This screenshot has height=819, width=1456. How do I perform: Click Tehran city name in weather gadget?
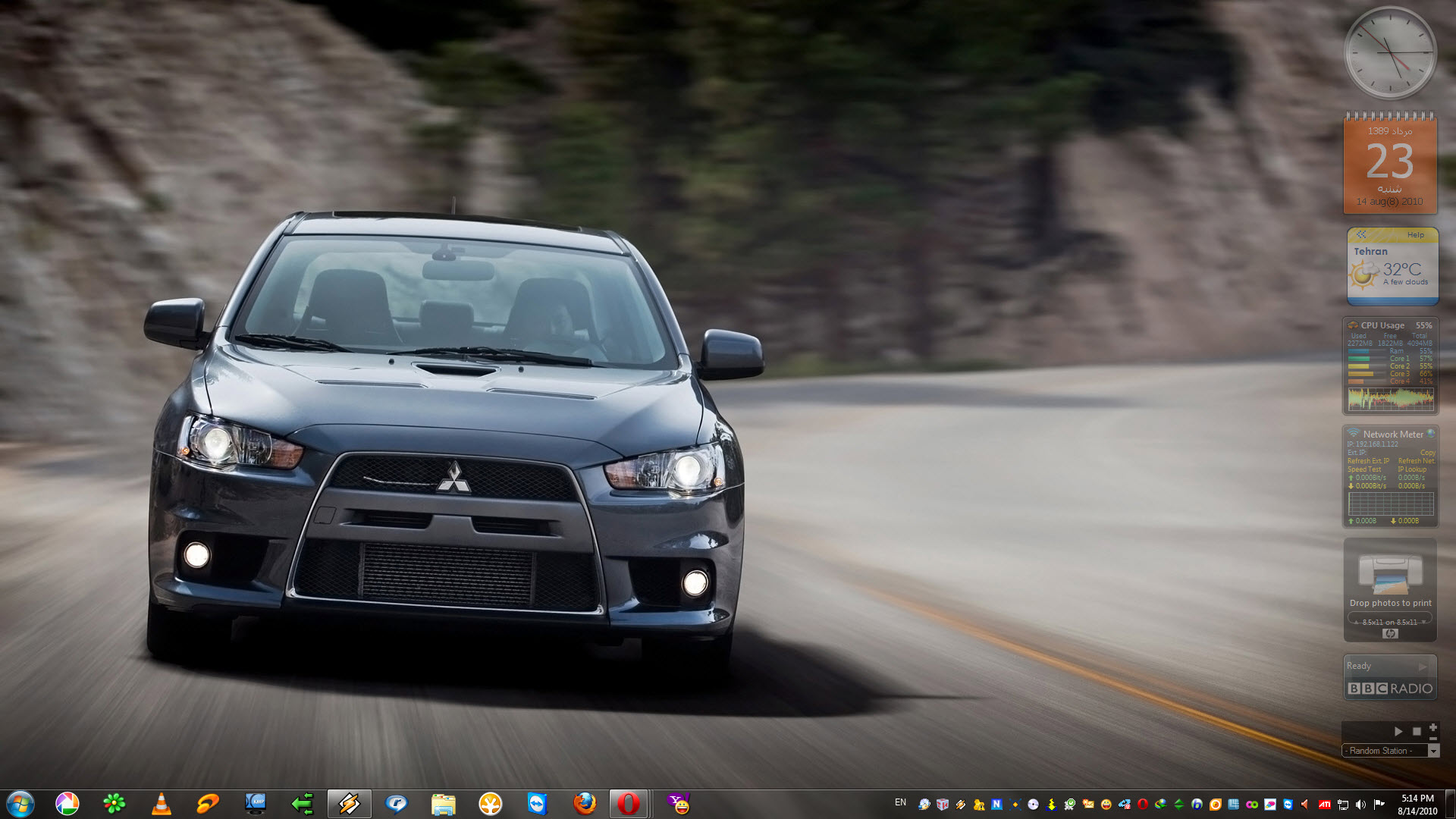pyautogui.click(x=1370, y=252)
